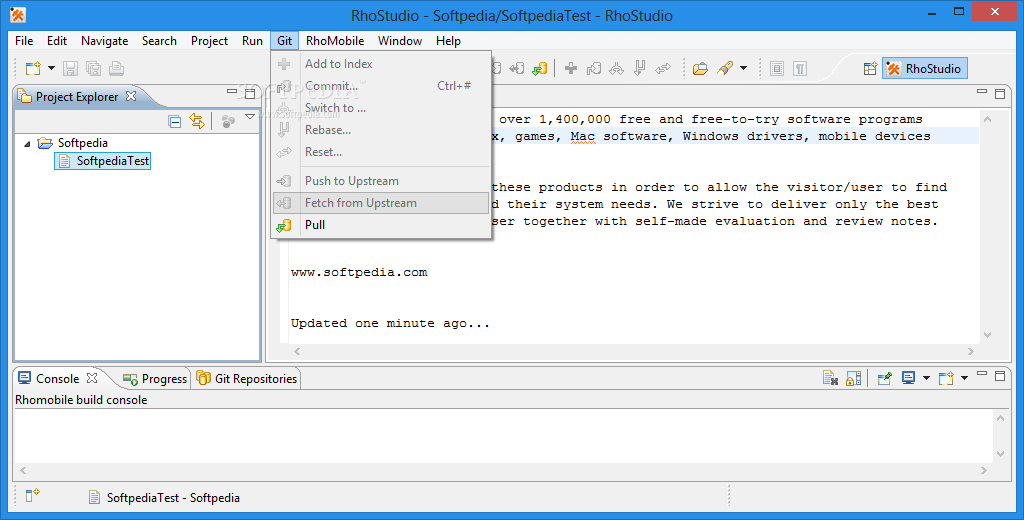The width and height of the screenshot is (1024, 520).
Task: Close the Project Explorer tab
Action: click(x=131, y=96)
